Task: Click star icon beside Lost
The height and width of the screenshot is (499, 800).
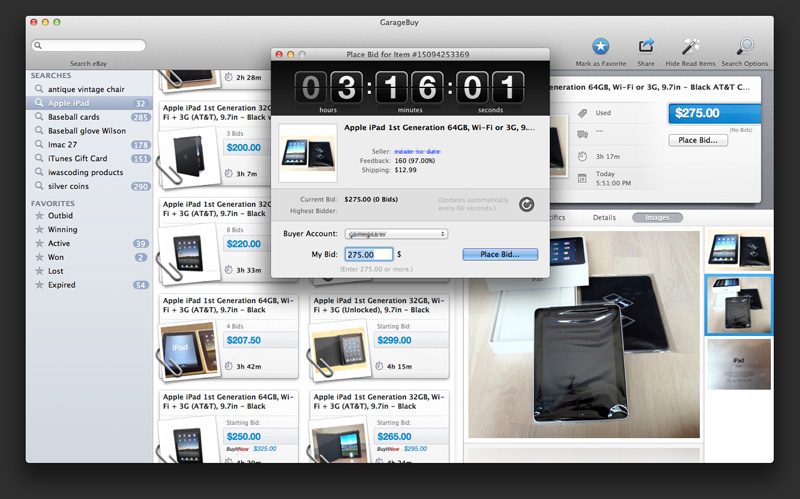Action: click(x=39, y=271)
